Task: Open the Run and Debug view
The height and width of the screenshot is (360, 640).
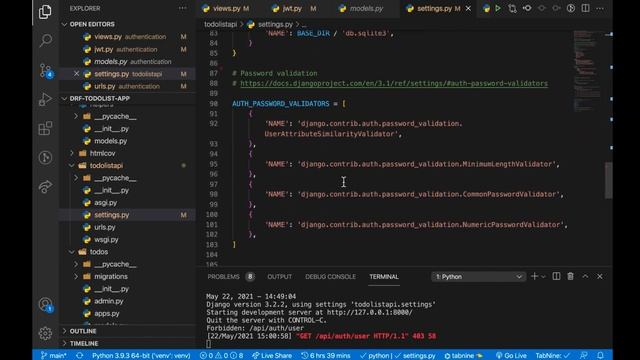Action: click(45, 99)
